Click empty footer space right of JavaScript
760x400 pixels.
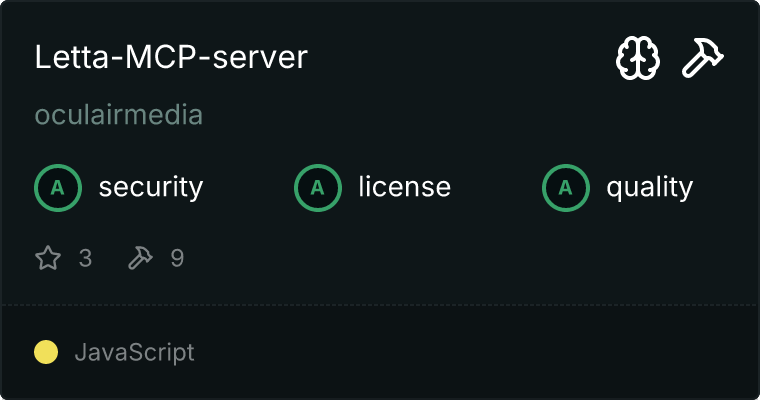click(480, 352)
